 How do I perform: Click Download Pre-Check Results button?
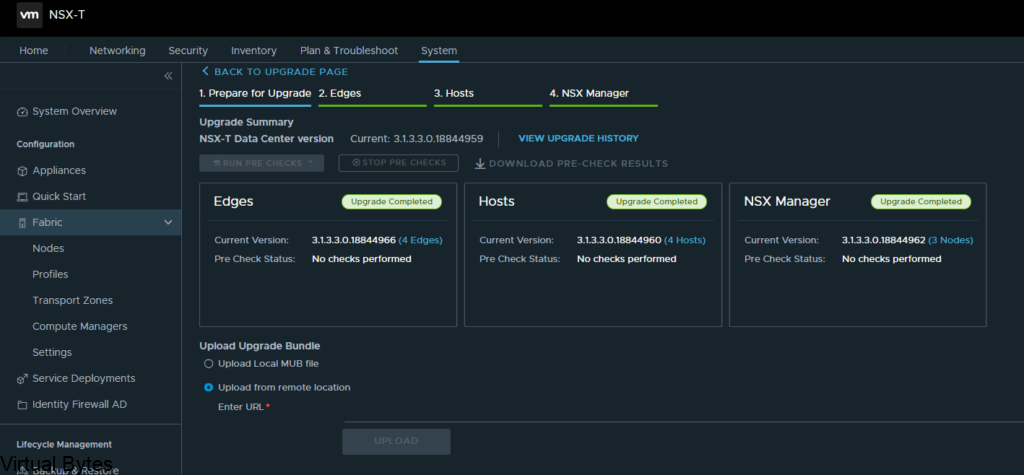click(x=571, y=163)
